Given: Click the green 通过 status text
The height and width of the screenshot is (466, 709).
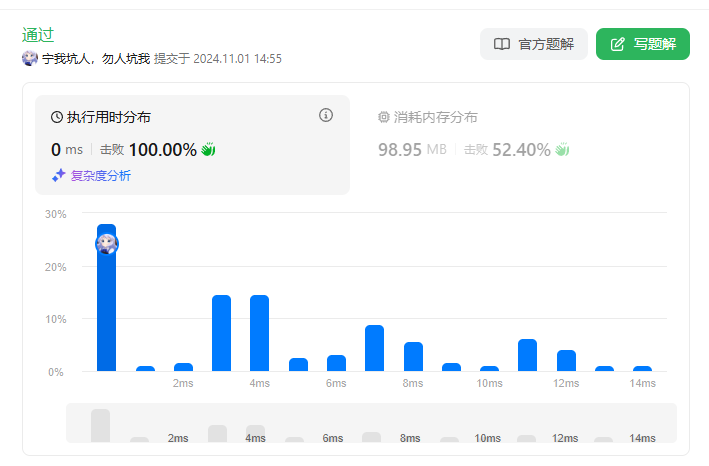Looking at the screenshot, I should pyautogui.click(x=37, y=35).
